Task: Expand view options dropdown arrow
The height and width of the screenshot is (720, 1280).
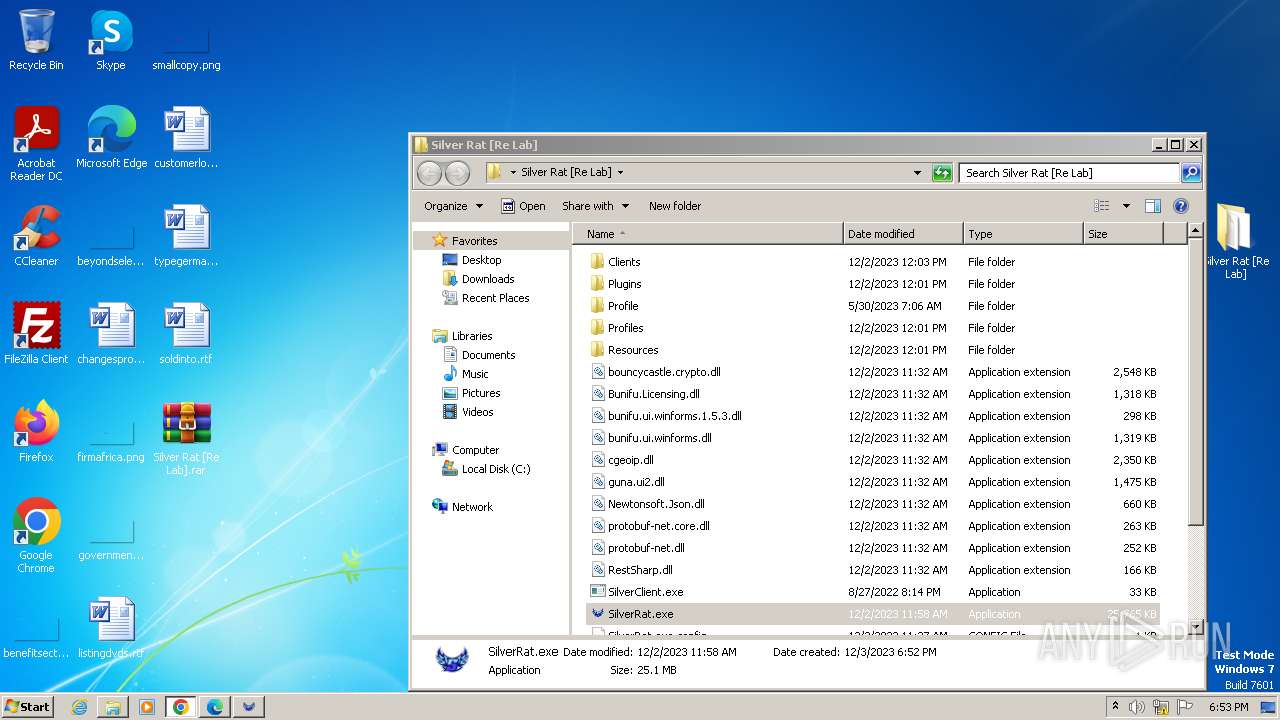Action: (x=1126, y=206)
